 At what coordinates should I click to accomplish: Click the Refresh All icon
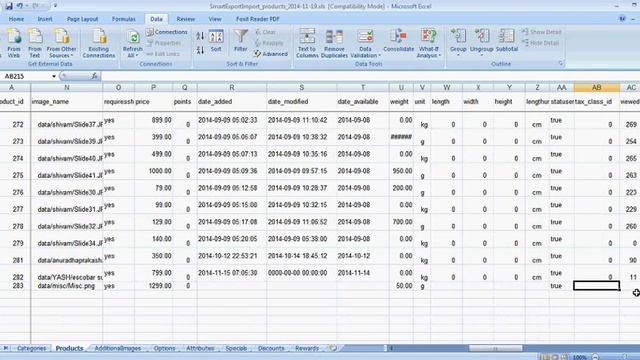[133, 43]
